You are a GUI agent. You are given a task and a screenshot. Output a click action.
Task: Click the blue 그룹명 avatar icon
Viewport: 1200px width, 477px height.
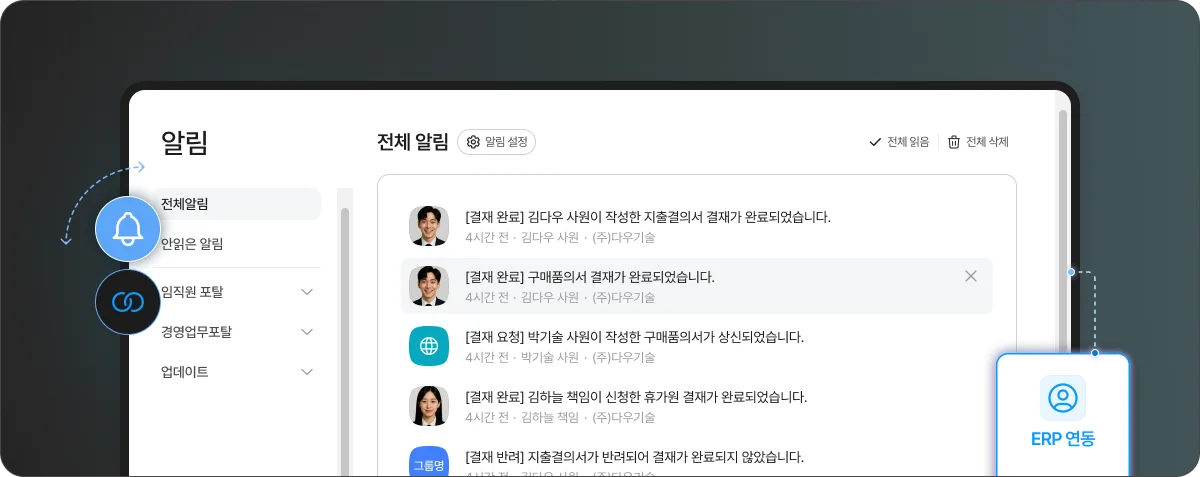(429, 464)
